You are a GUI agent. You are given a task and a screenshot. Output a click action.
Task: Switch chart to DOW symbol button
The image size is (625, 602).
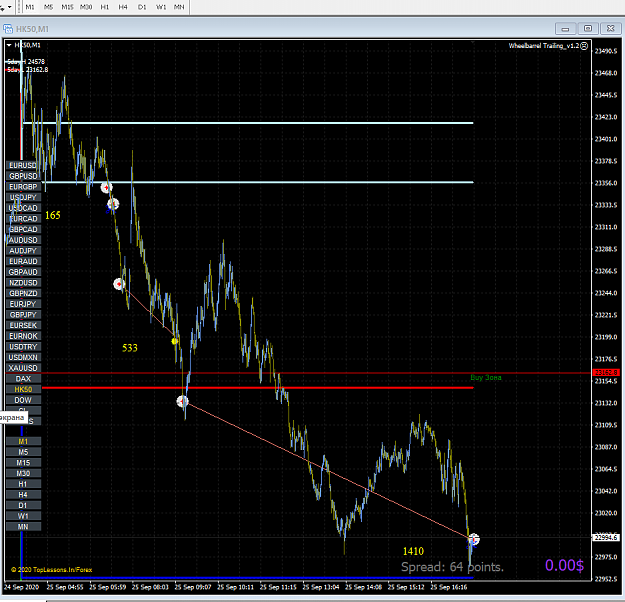23,400
